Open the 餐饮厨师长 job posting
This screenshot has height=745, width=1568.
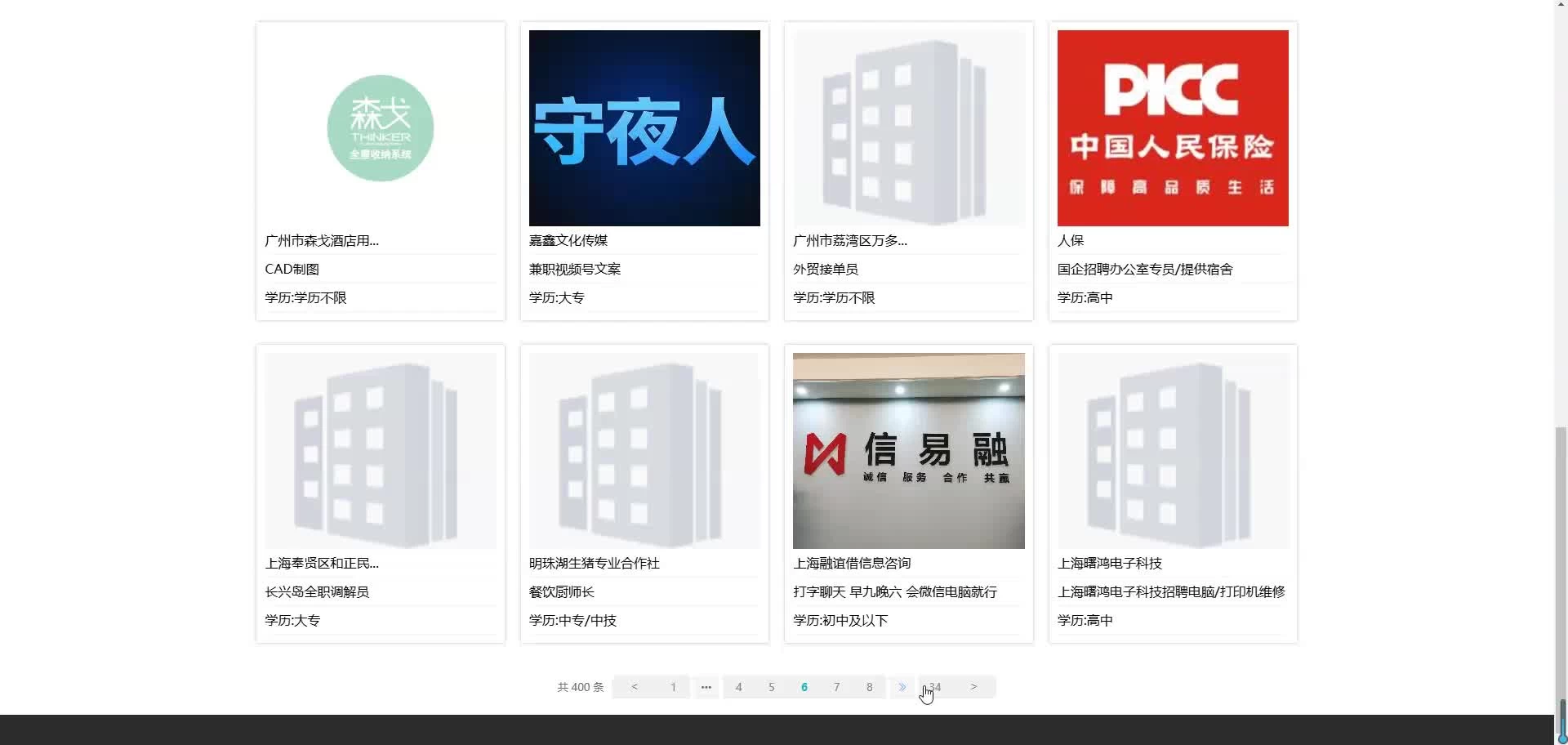562,591
